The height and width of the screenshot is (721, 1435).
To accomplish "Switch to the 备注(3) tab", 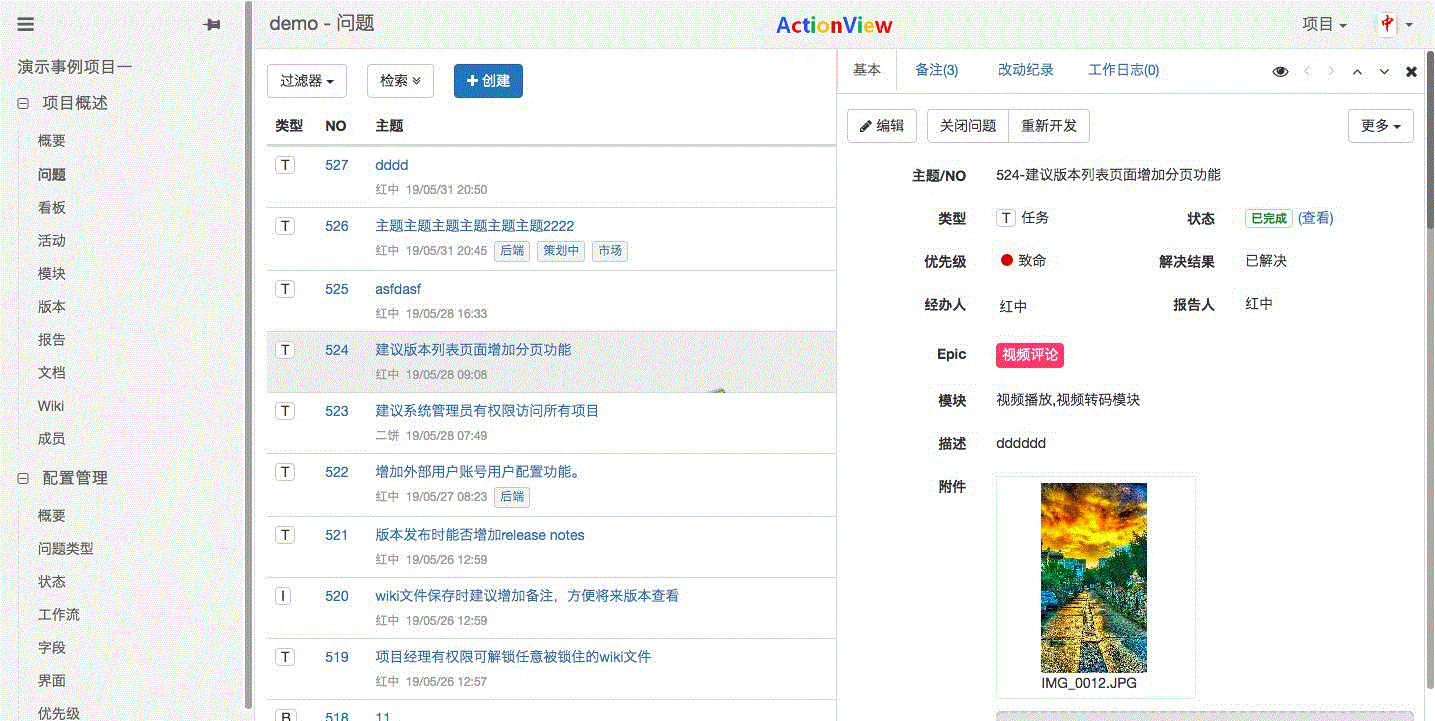I will coord(936,70).
